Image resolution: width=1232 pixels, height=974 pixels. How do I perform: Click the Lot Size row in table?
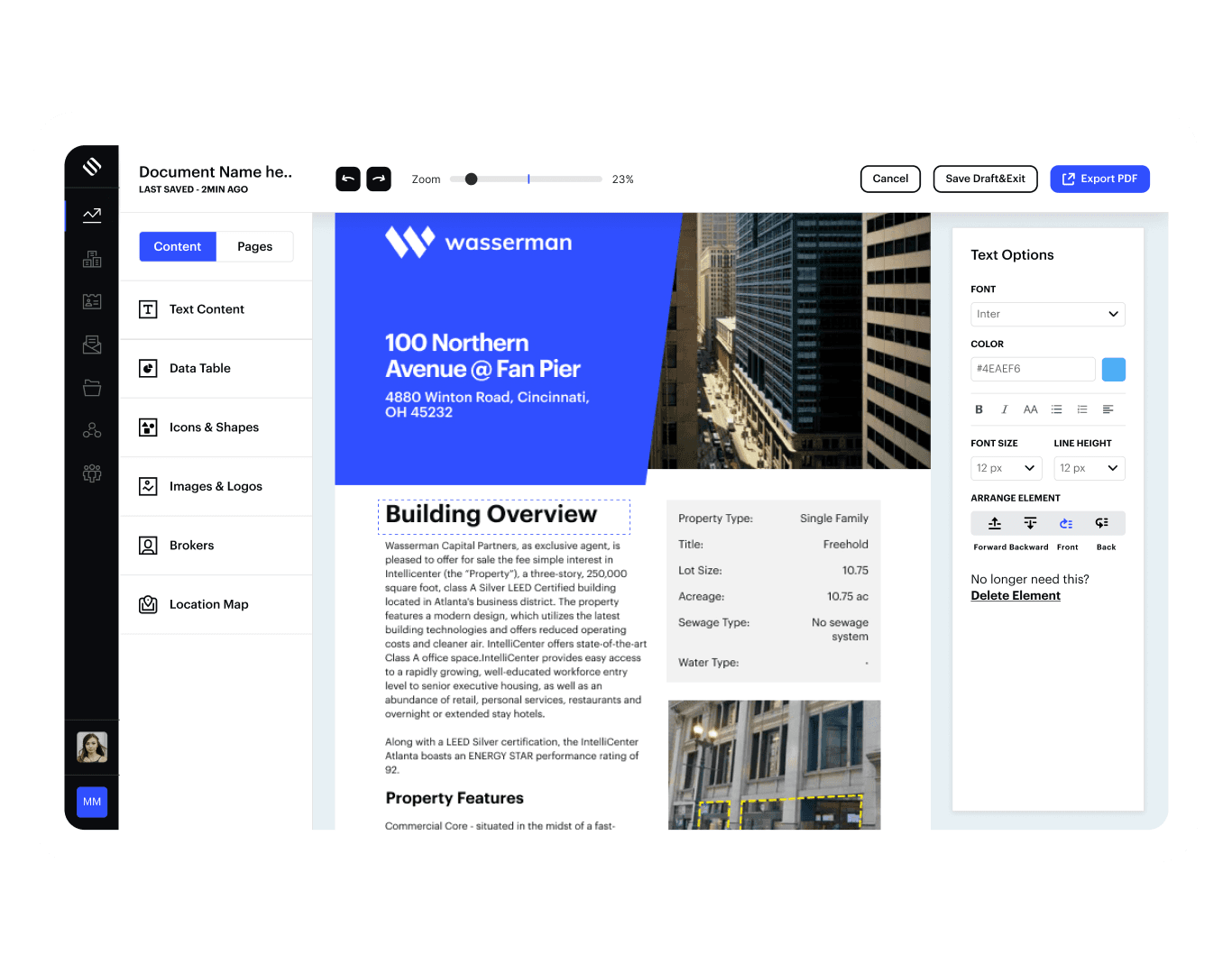[773, 571]
